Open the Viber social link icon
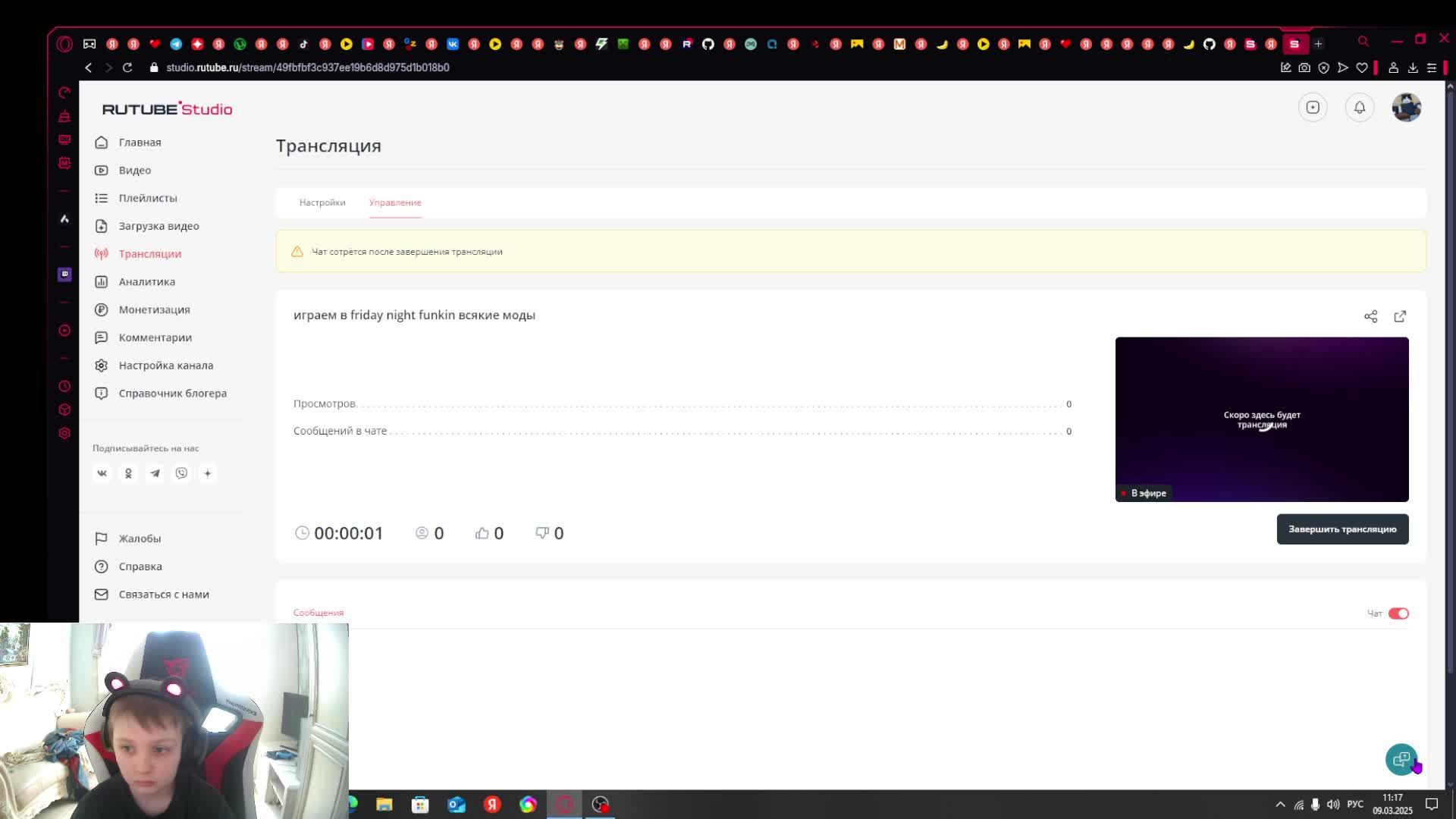Screen dimensions: 1456x819 point(181,473)
